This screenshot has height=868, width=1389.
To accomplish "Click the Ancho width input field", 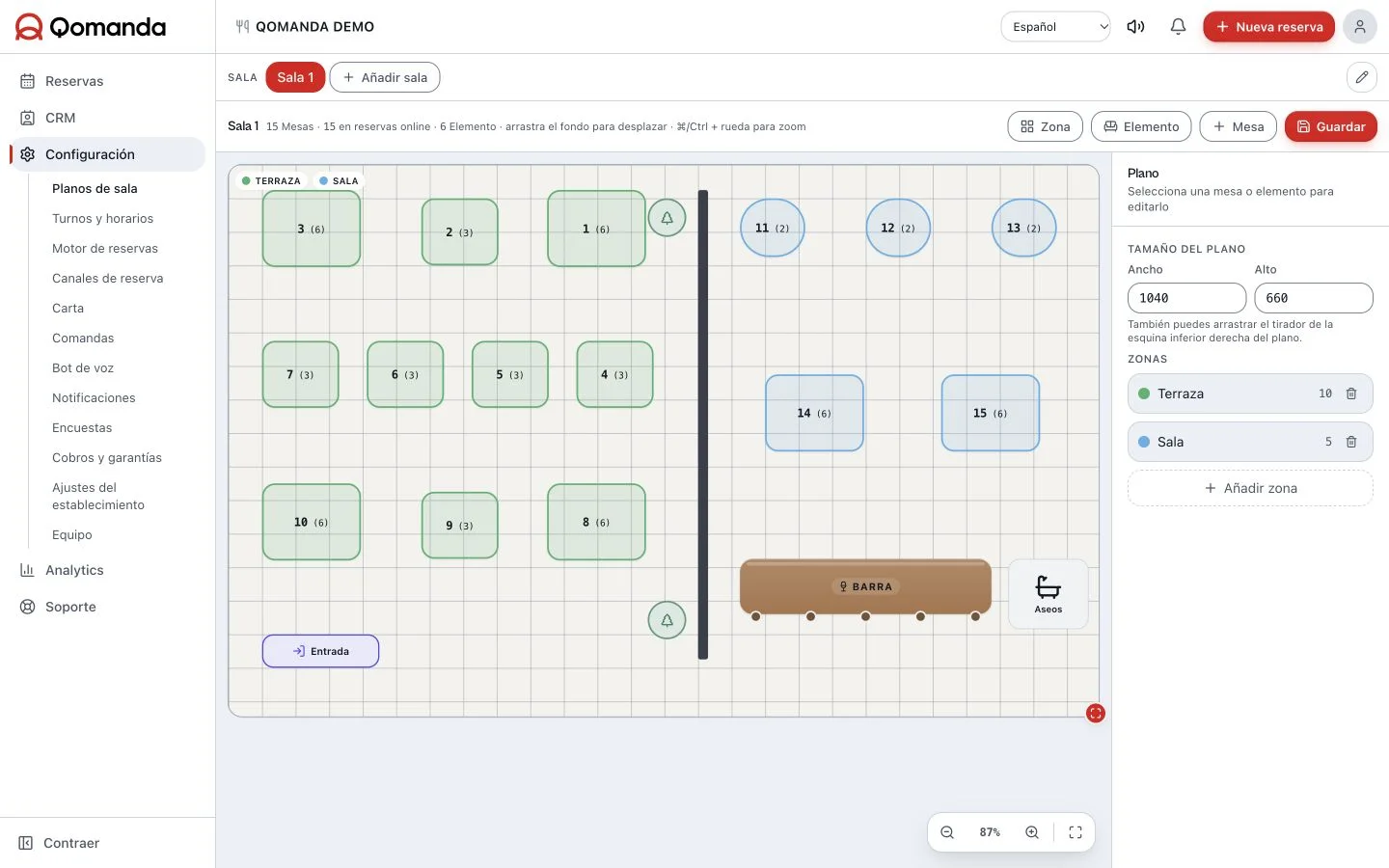I will [1186, 298].
